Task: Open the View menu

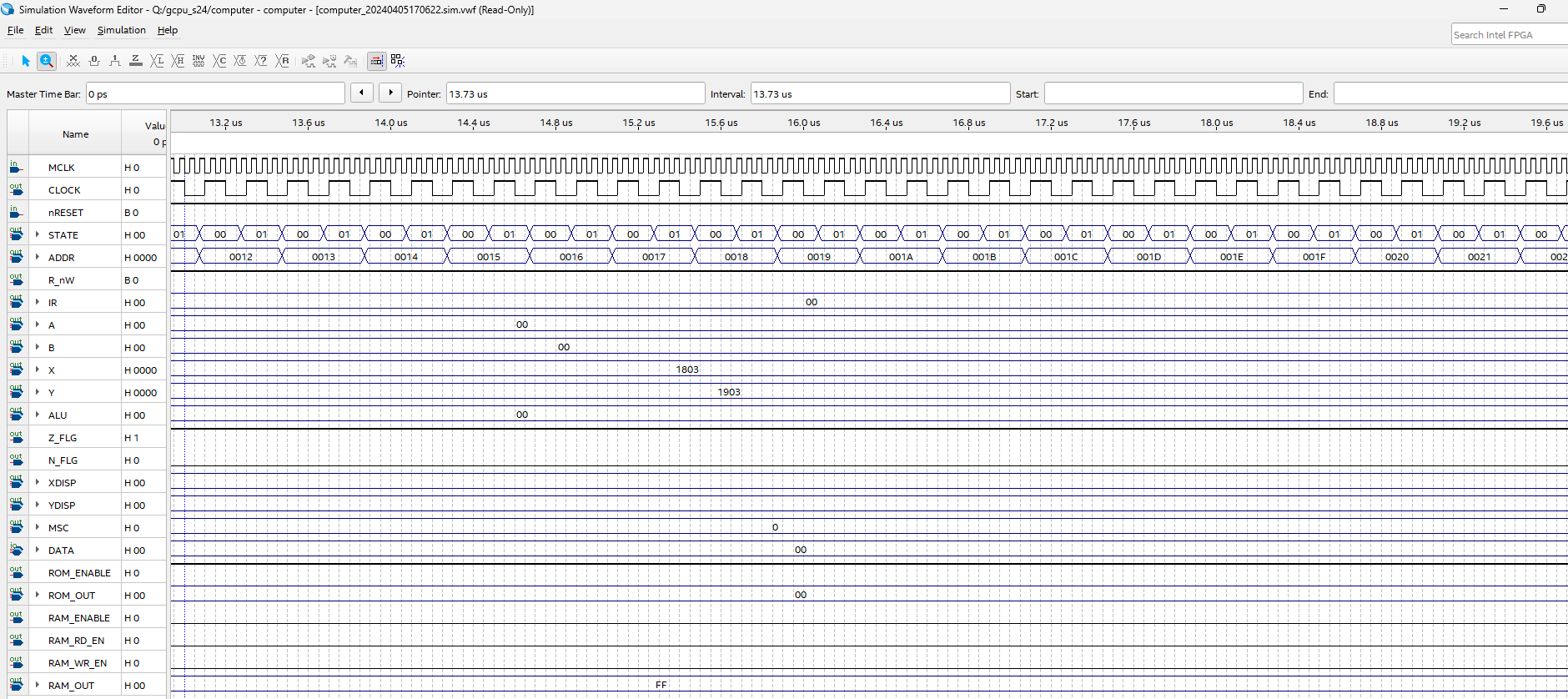Action: pyautogui.click(x=74, y=30)
